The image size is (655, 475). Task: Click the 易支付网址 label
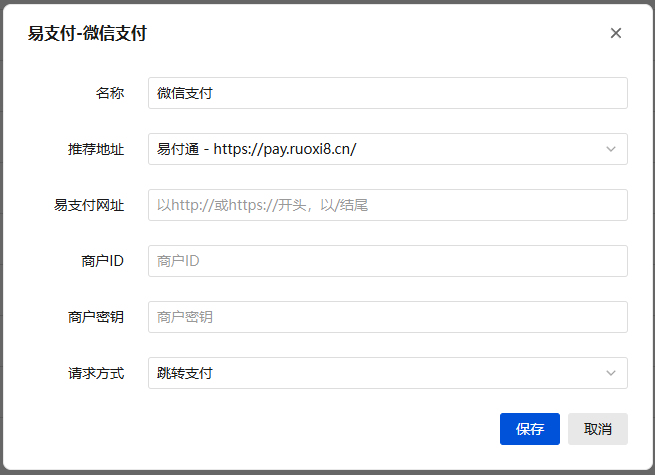(x=89, y=205)
